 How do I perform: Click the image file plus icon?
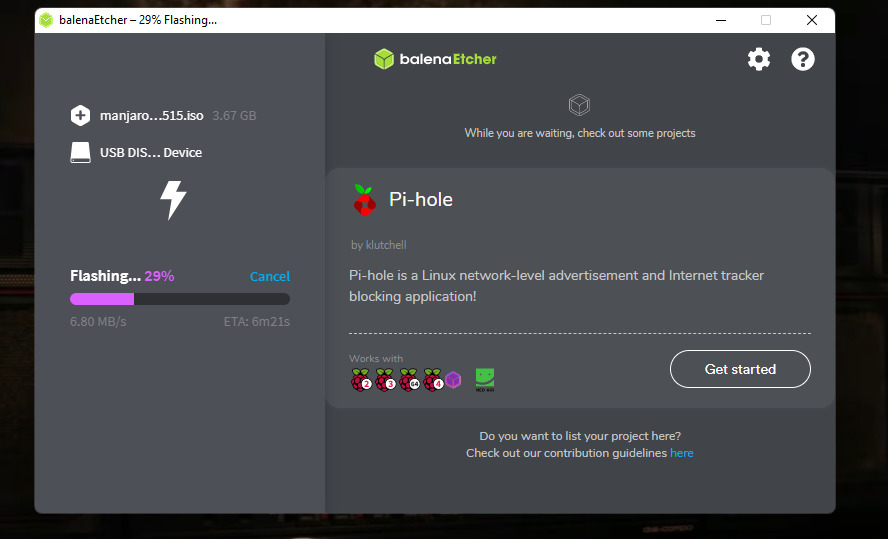click(80, 116)
